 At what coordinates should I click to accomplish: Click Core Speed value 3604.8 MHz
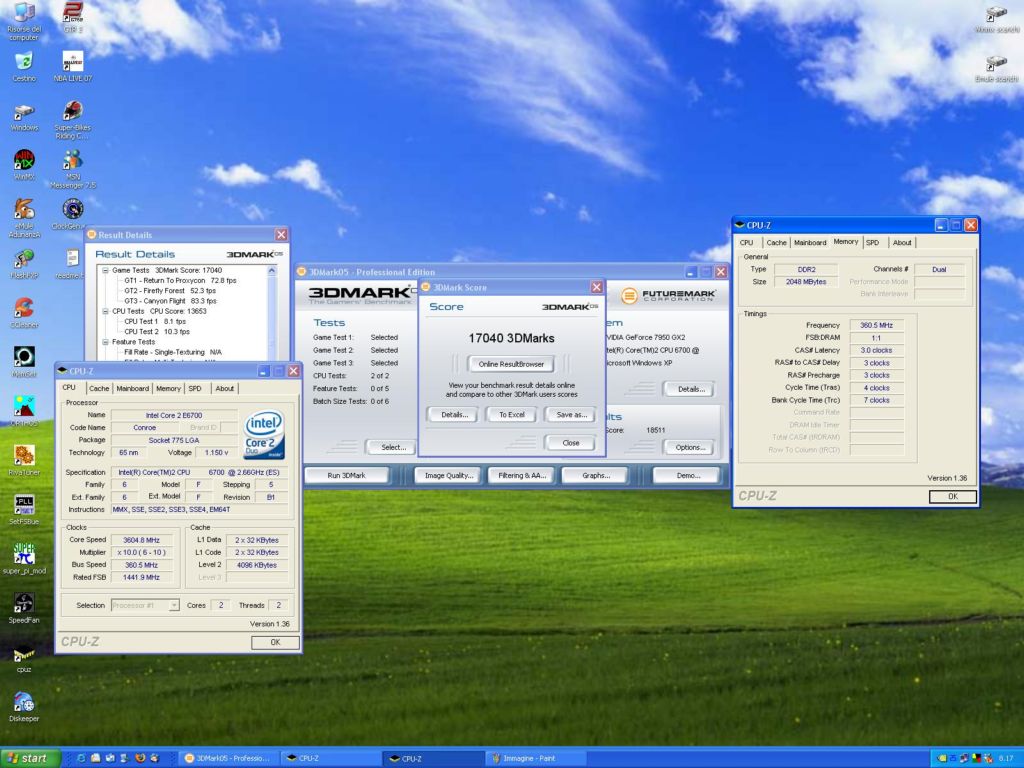141,540
